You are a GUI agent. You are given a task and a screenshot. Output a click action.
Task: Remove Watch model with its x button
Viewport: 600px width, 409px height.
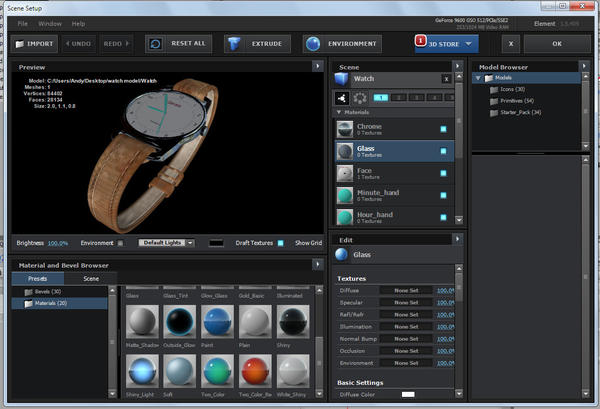[446, 79]
